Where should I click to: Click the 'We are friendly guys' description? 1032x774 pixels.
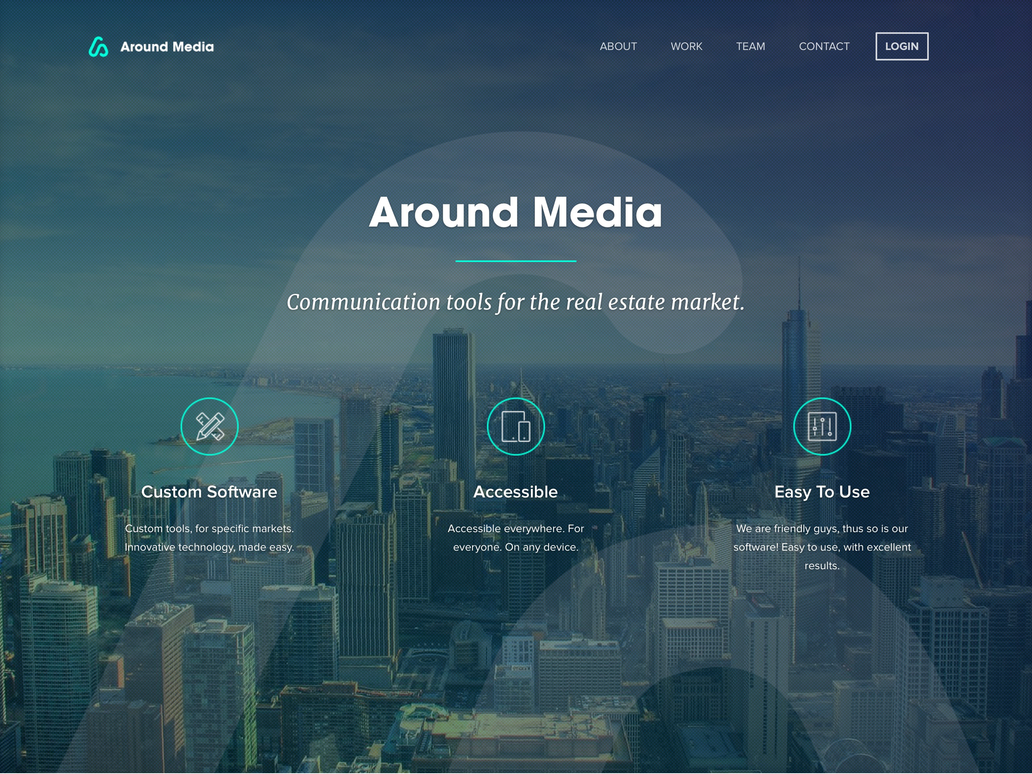pos(822,547)
